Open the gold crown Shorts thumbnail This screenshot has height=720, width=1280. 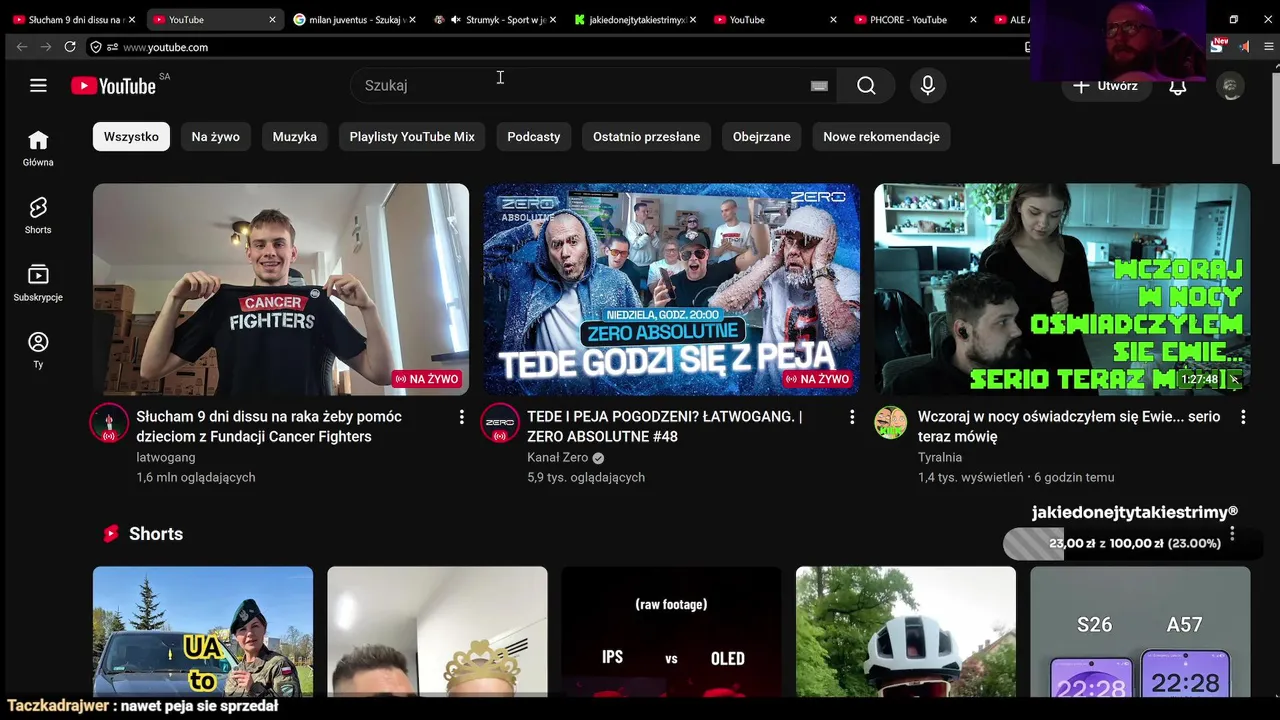(x=437, y=631)
